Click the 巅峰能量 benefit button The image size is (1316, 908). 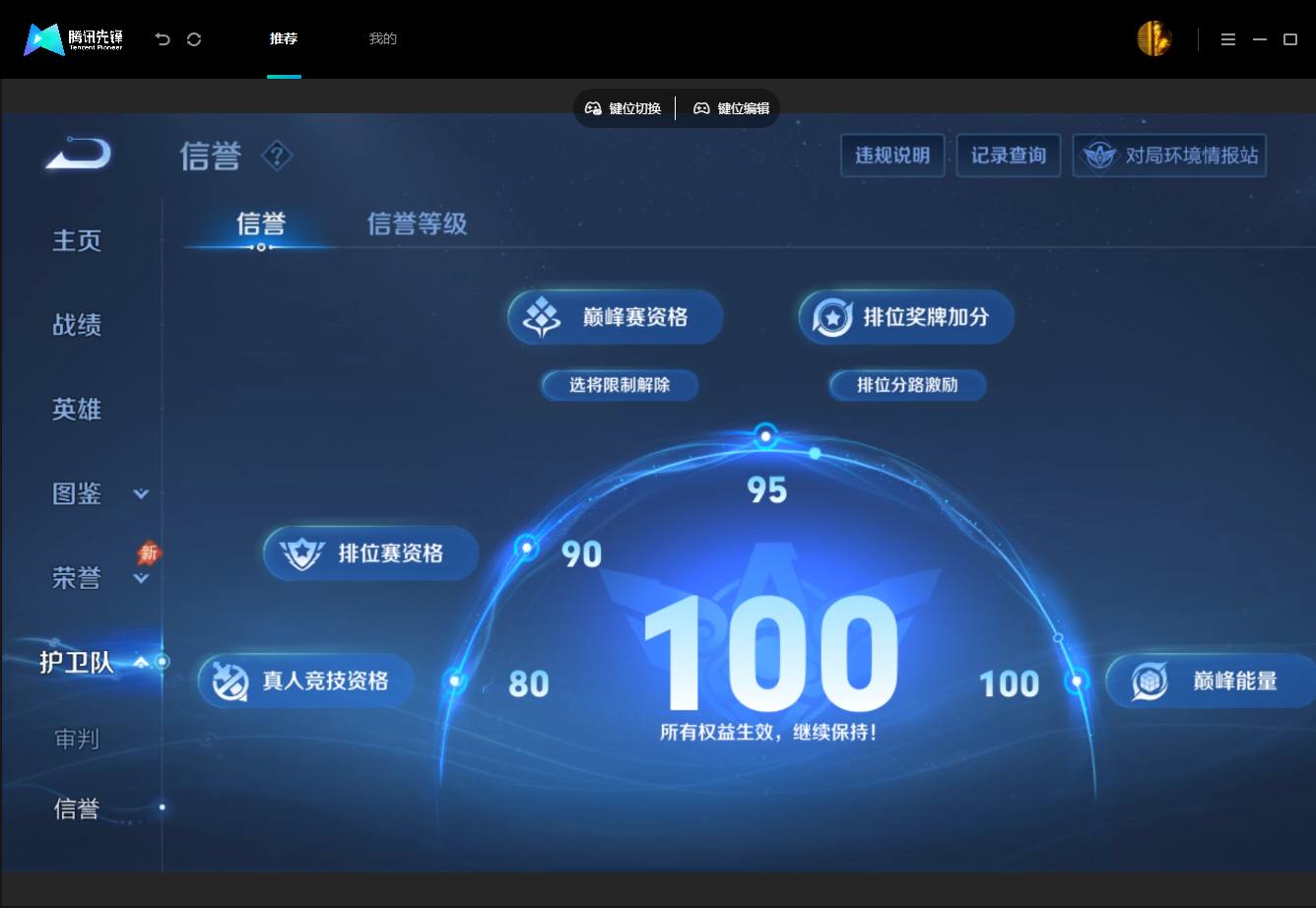(x=1212, y=681)
